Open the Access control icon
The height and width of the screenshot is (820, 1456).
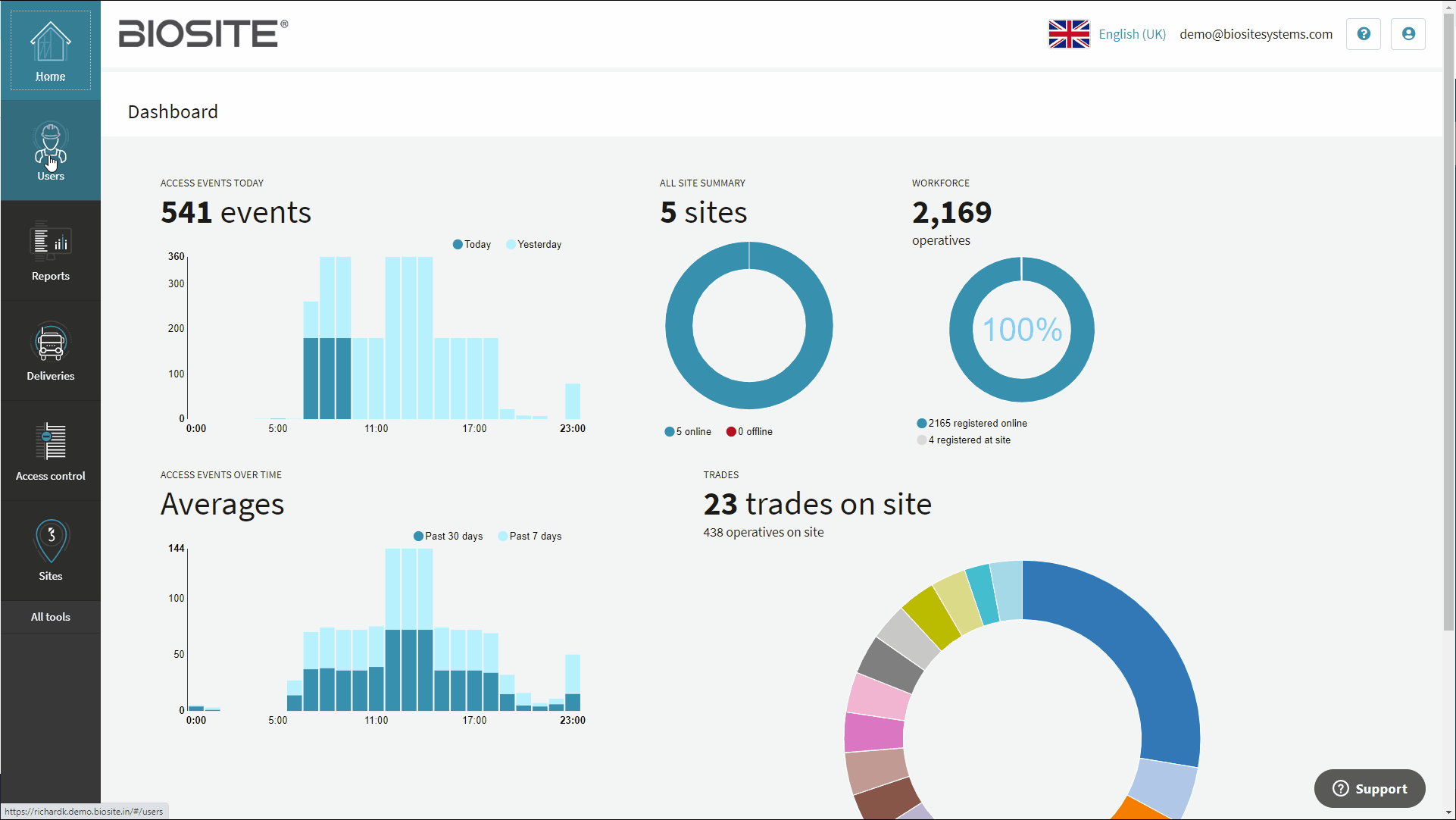point(51,442)
